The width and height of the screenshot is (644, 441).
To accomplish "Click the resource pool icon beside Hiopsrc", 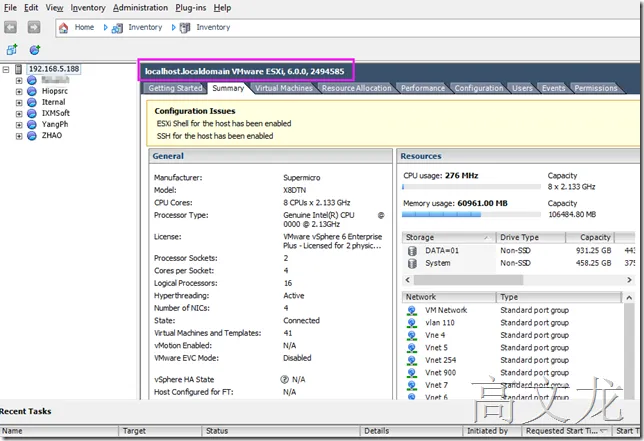I will (x=32, y=91).
